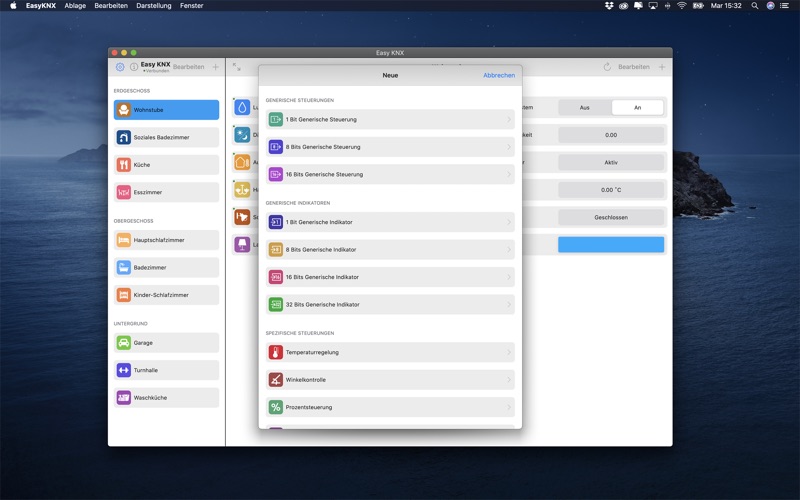This screenshot has height=500, width=800.
Task: Click Bearbeiten in the main panel toolbar
Action: tap(634, 67)
